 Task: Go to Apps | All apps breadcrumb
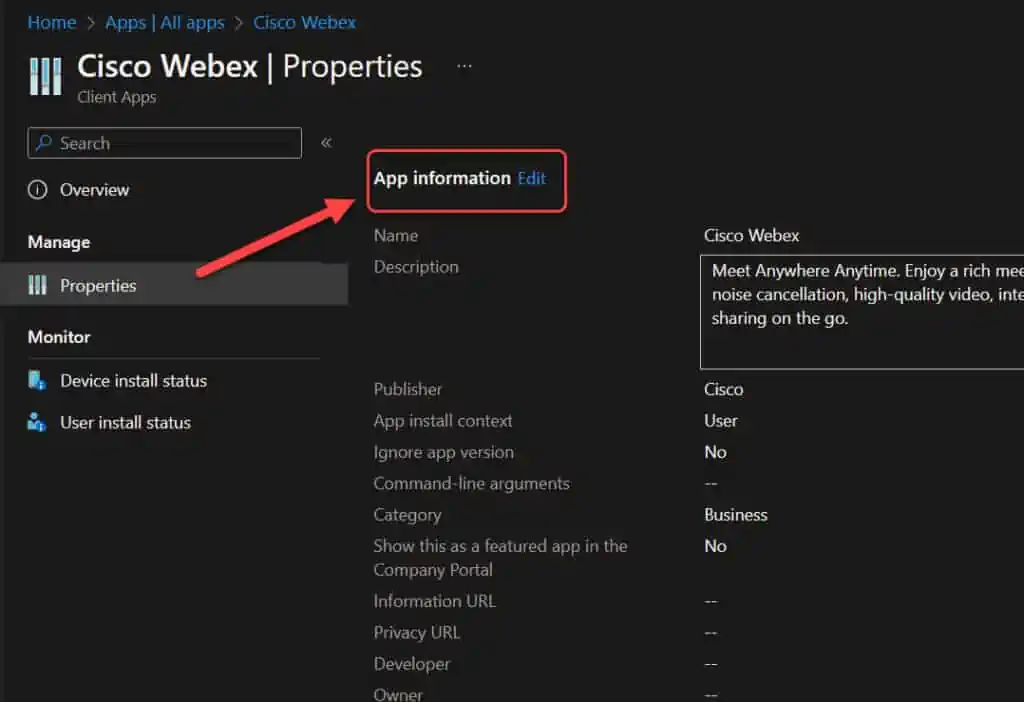(x=165, y=23)
